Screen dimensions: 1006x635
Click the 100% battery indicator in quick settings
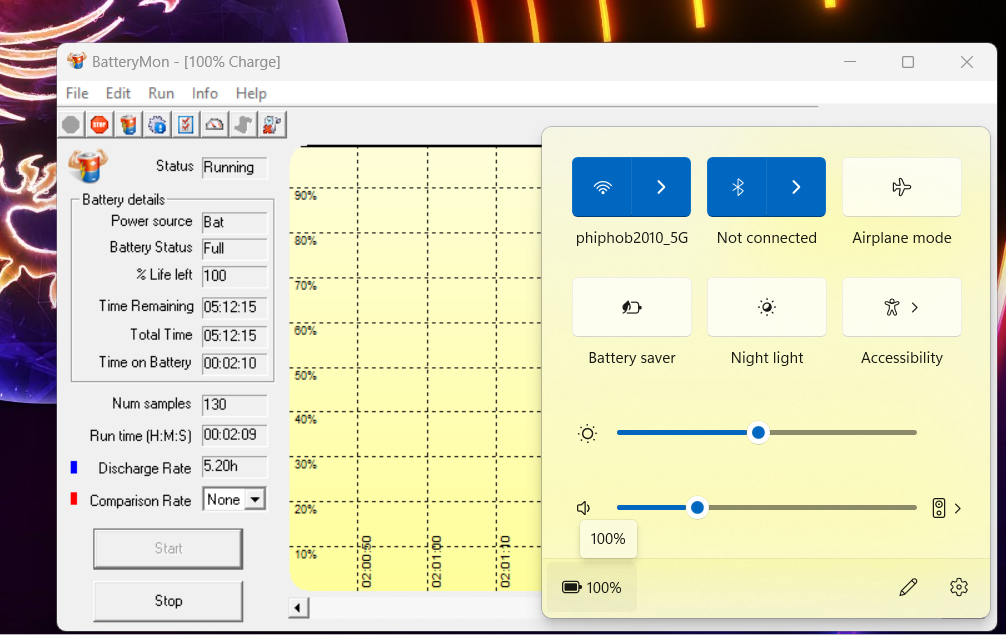tap(592, 588)
